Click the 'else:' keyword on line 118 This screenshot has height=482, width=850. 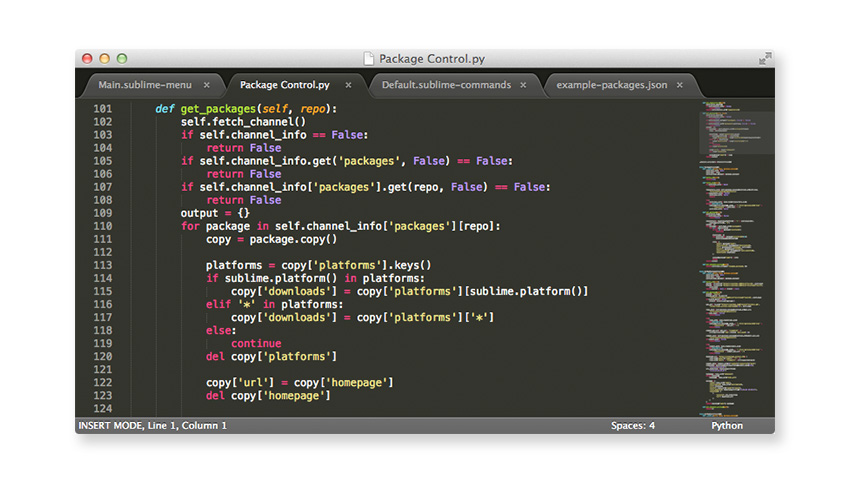coord(221,330)
